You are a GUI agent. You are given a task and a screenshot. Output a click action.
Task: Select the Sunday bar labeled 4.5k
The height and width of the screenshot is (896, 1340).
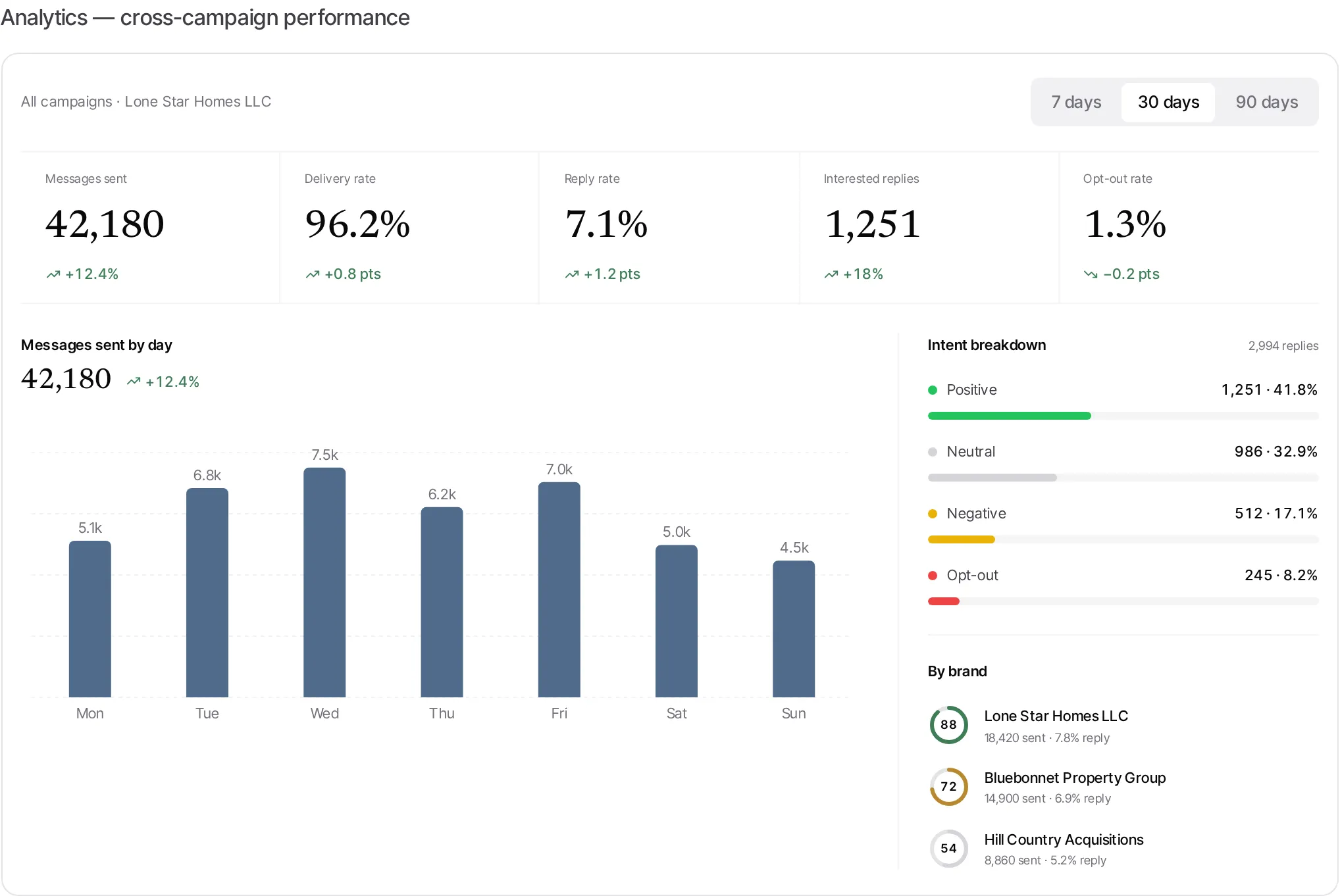click(x=794, y=629)
